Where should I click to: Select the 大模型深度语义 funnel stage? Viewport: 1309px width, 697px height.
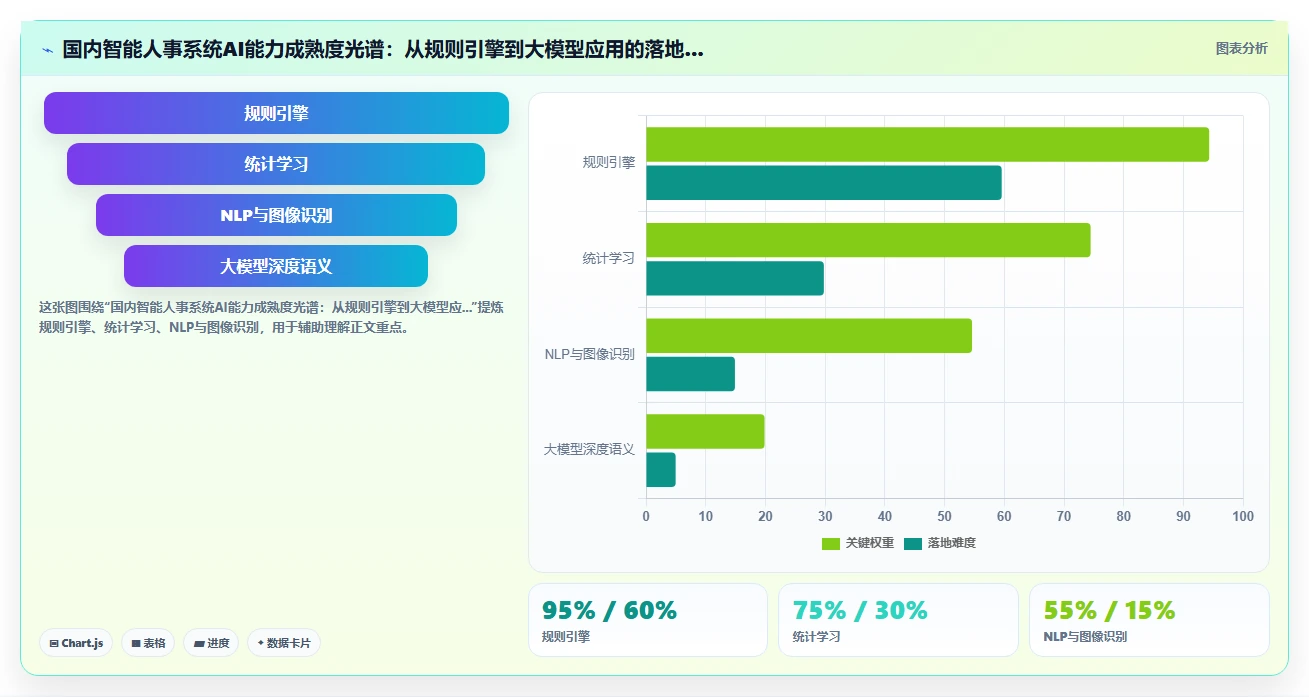point(276,266)
